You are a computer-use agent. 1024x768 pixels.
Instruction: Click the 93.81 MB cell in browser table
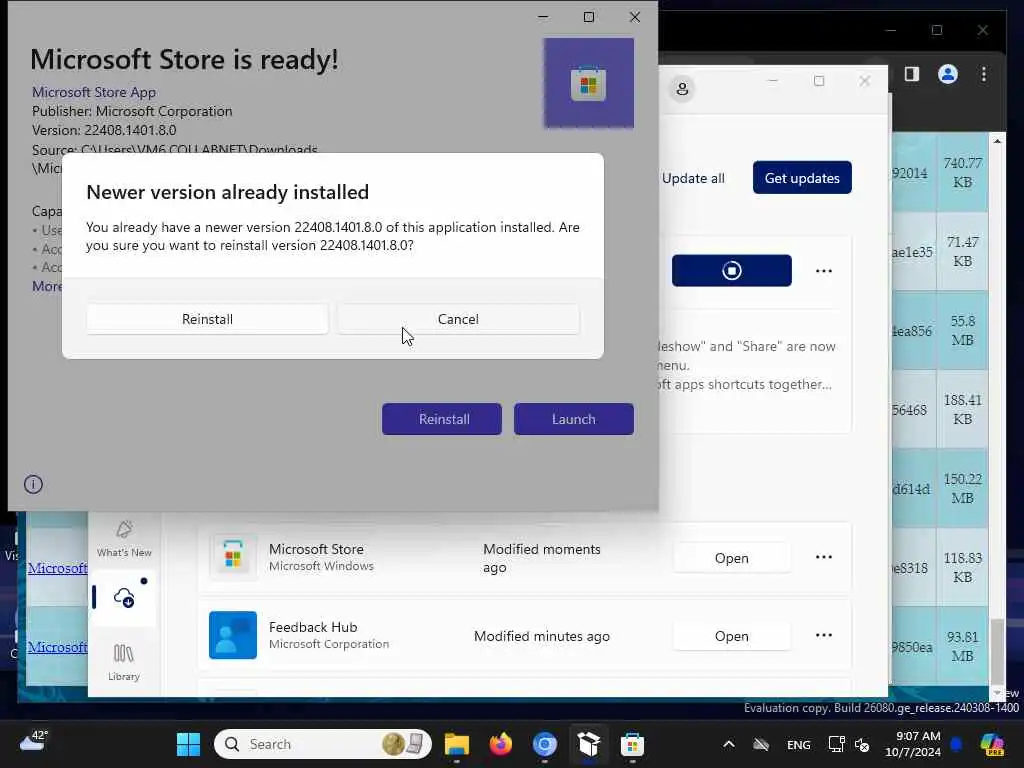click(963, 647)
